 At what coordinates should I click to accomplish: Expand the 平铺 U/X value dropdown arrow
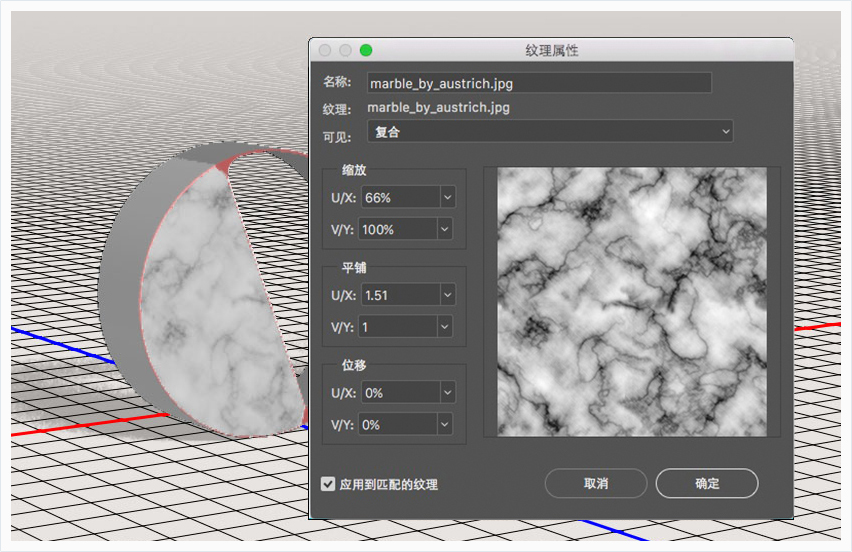[x=448, y=295]
